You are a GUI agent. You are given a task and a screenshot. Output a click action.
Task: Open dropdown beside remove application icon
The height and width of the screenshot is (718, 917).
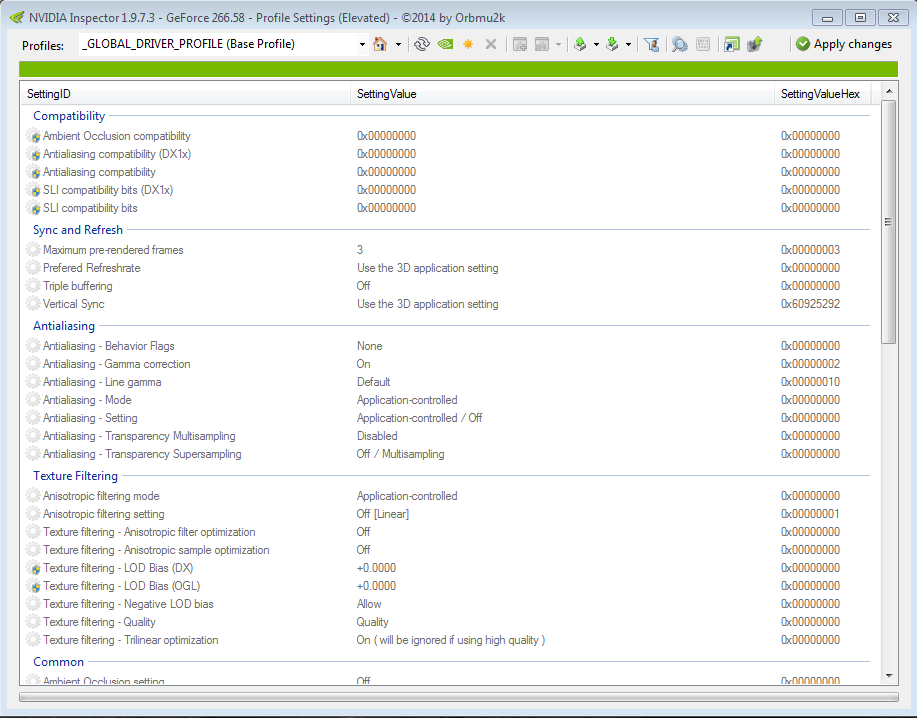point(558,44)
